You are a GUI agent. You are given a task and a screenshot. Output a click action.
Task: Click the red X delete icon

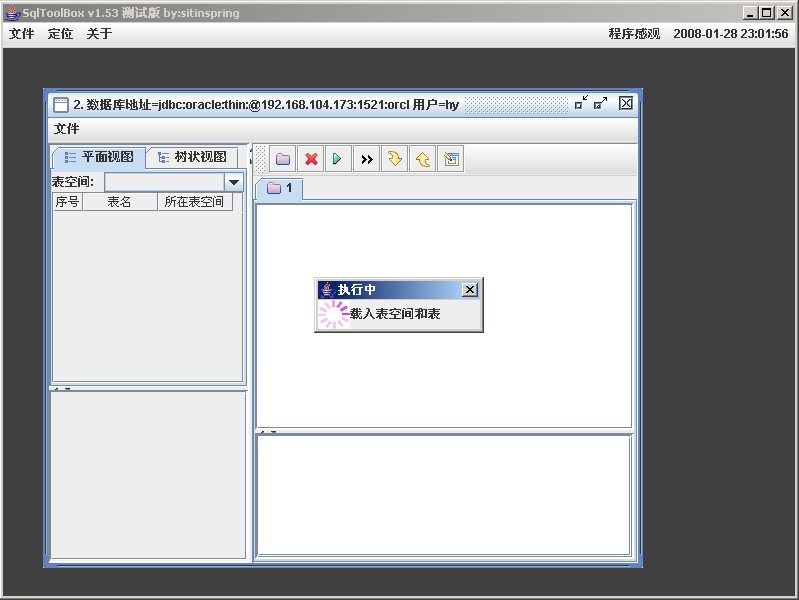click(x=311, y=159)
